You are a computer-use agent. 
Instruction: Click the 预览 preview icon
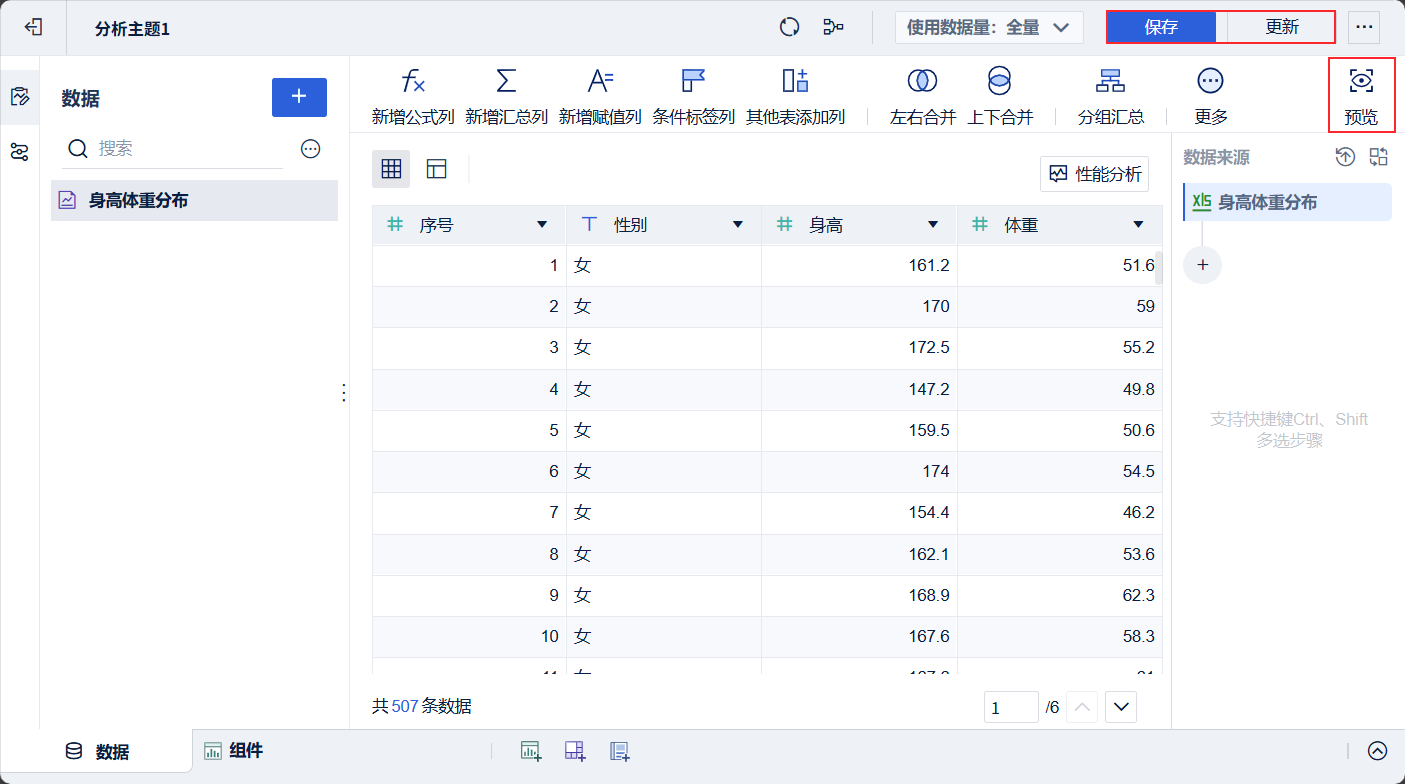click(1361, 96)
